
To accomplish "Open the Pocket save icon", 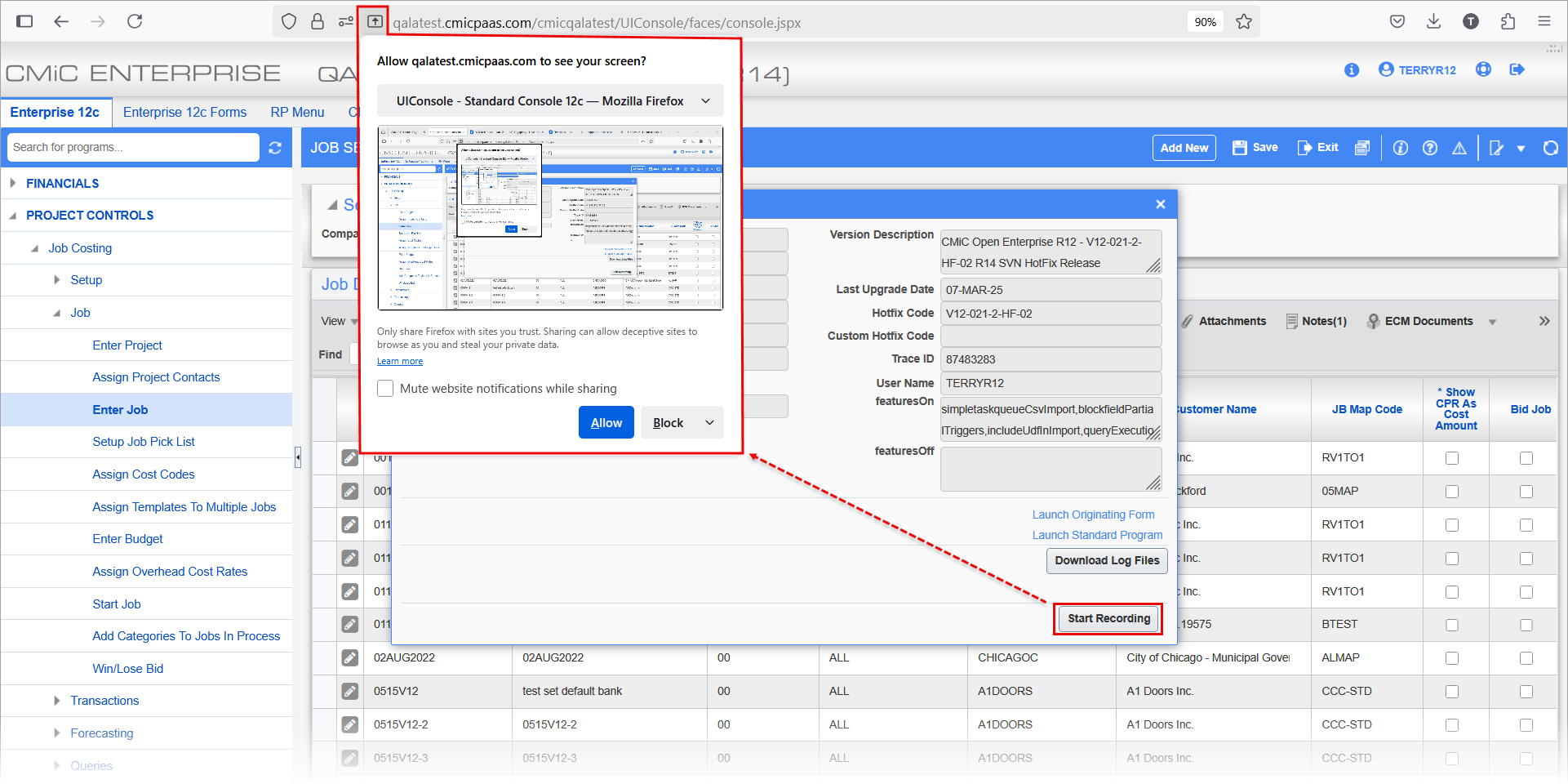I will click(1397, 21).
